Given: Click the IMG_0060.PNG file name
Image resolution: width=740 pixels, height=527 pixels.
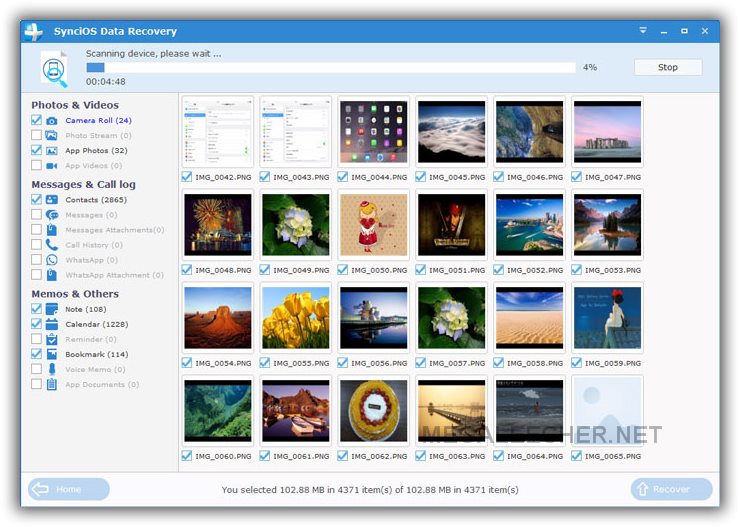Looking at the screenshot, I should tap(223, 456).
